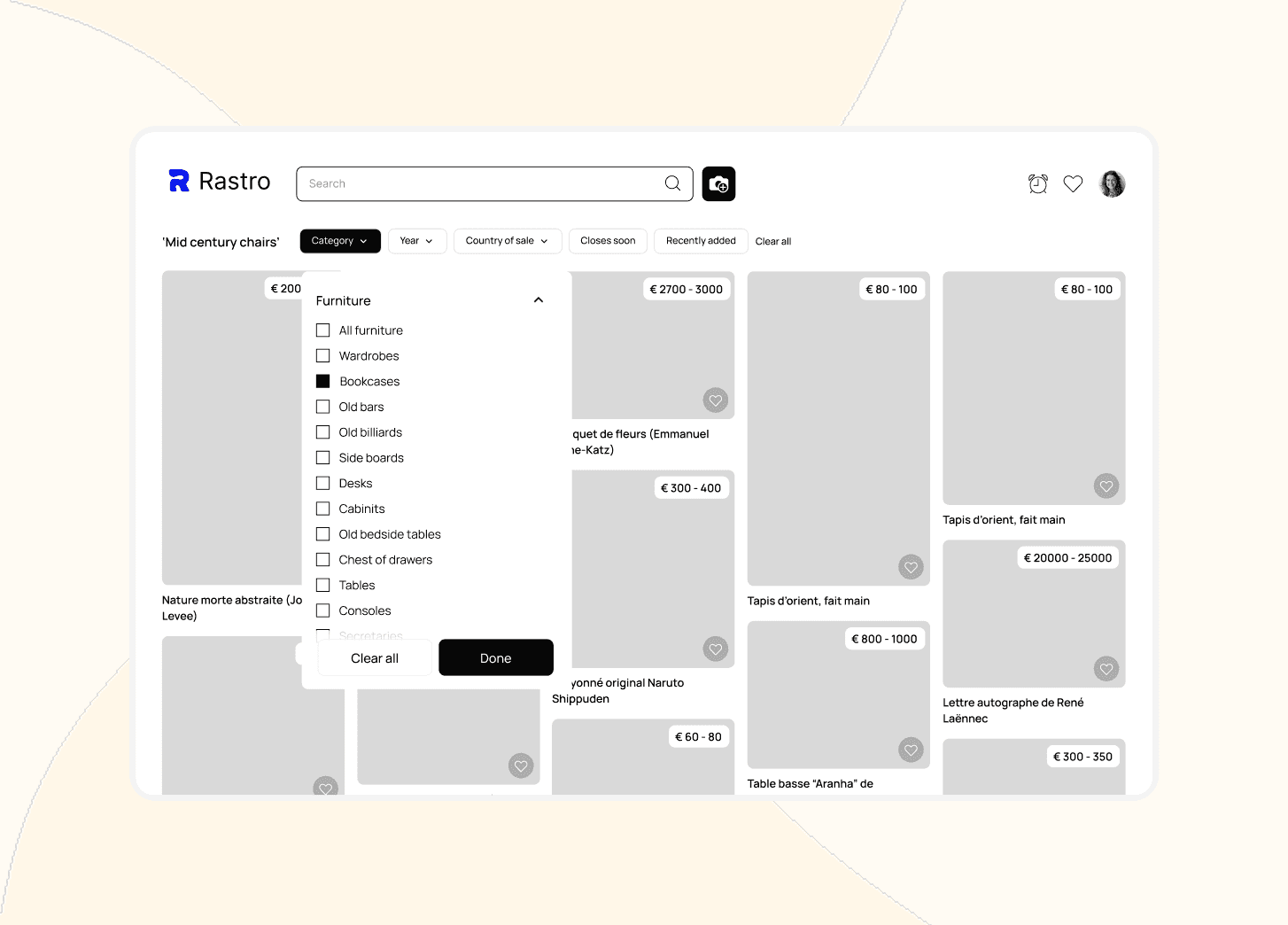The width and height of the screenshot is (1288, 925).
Task: Click the Done button
Action: click(496, 658)
